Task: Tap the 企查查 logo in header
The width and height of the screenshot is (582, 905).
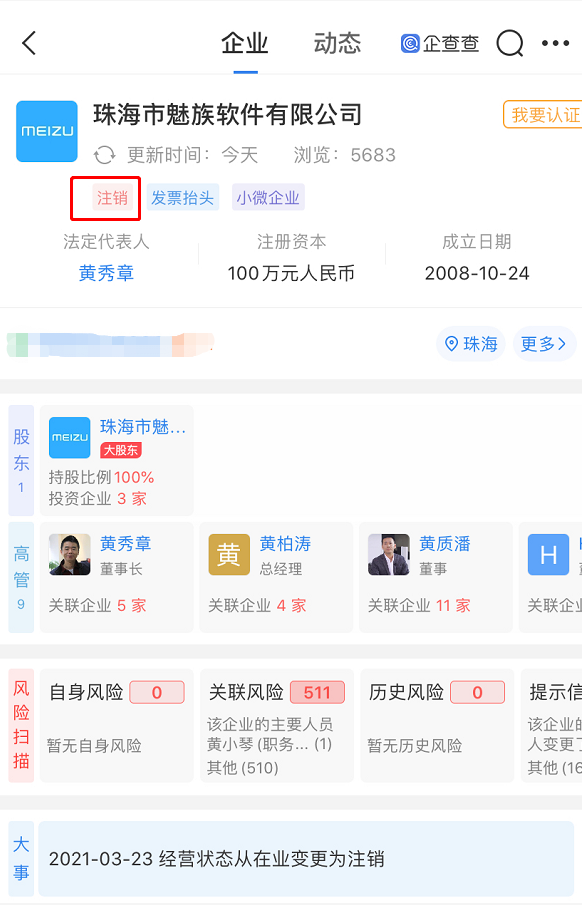Action: 440,43
